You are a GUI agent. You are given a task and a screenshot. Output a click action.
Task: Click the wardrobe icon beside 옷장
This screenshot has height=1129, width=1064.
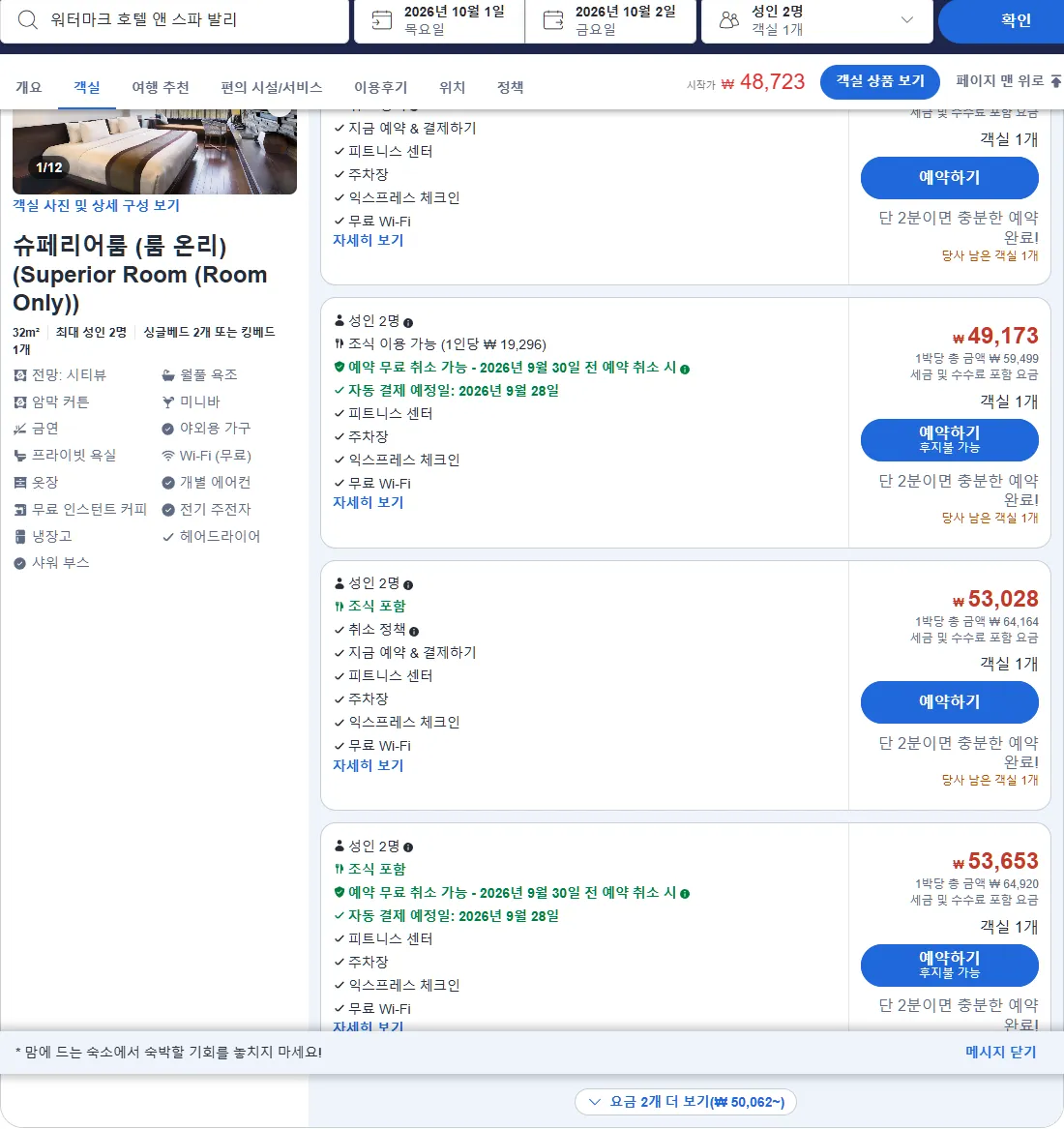(x=20, y=483)
